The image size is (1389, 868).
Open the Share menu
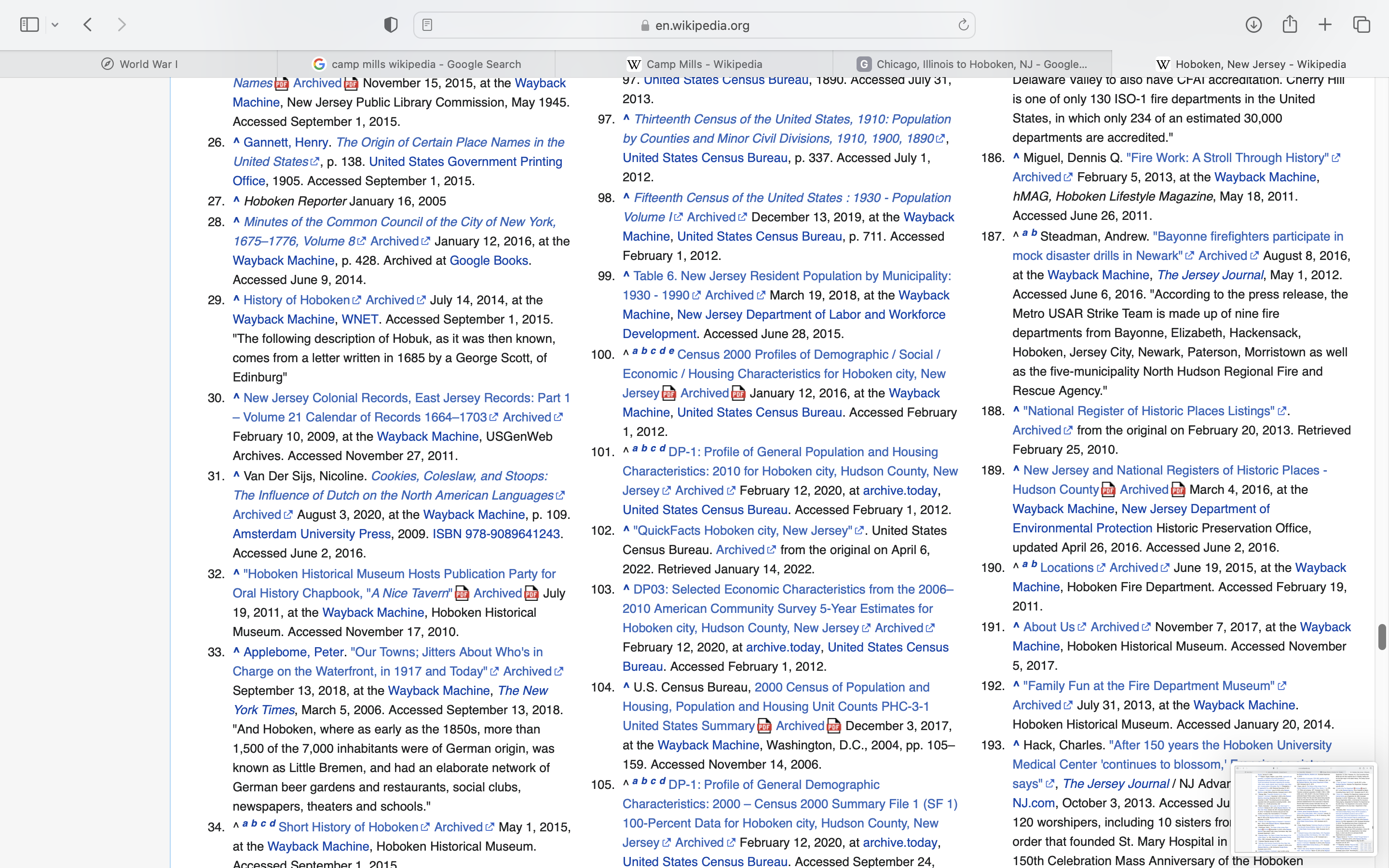[1290, 25]
